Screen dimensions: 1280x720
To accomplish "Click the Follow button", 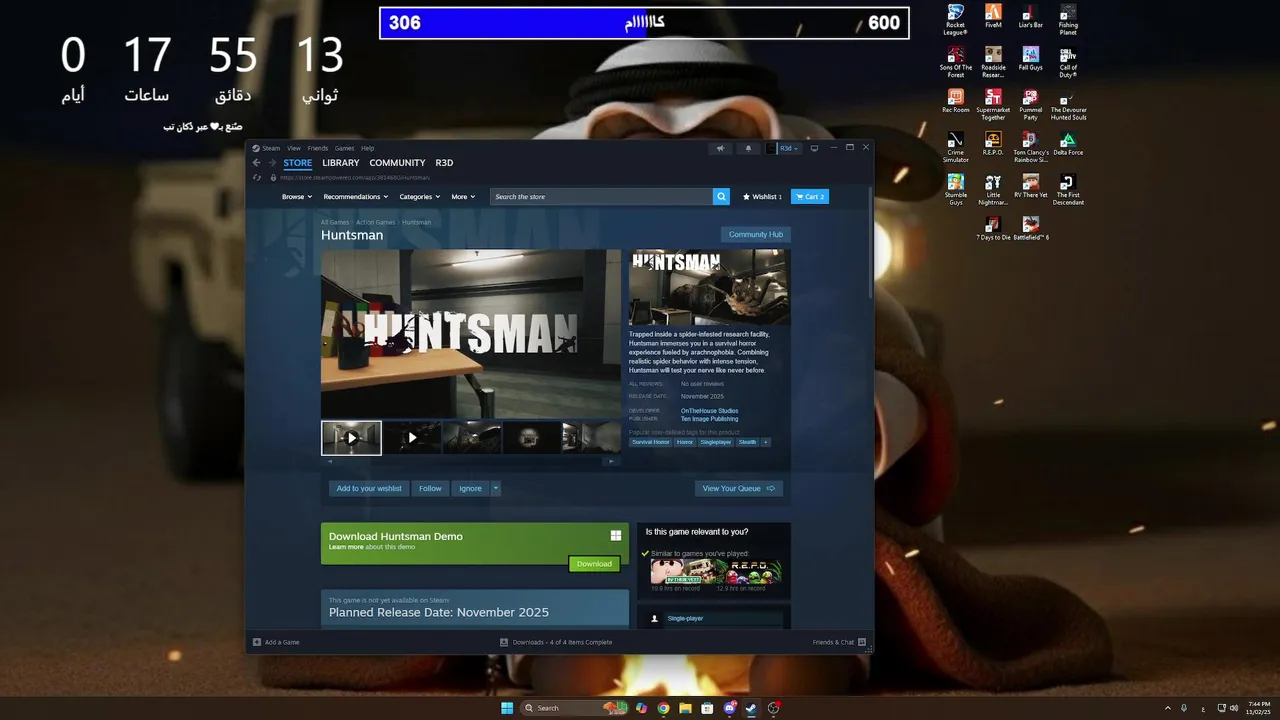I will pos(430,488).
